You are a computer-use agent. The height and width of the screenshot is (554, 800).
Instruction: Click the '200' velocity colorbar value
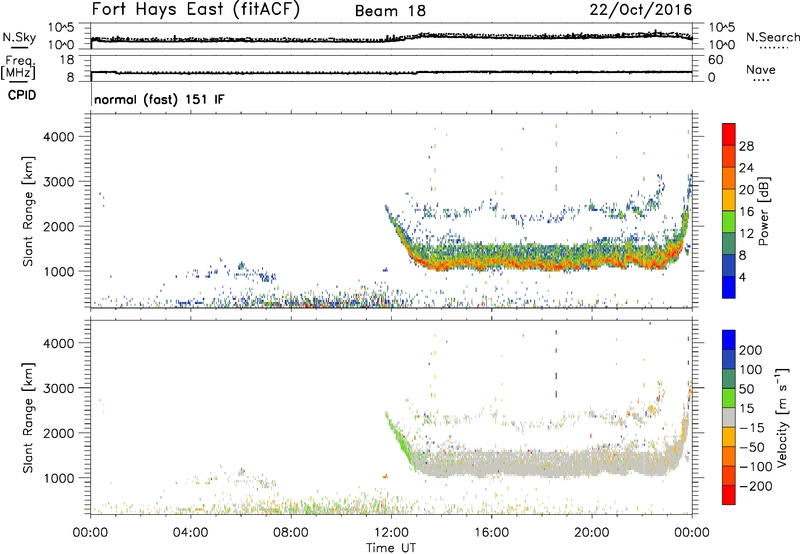point(751,350)
